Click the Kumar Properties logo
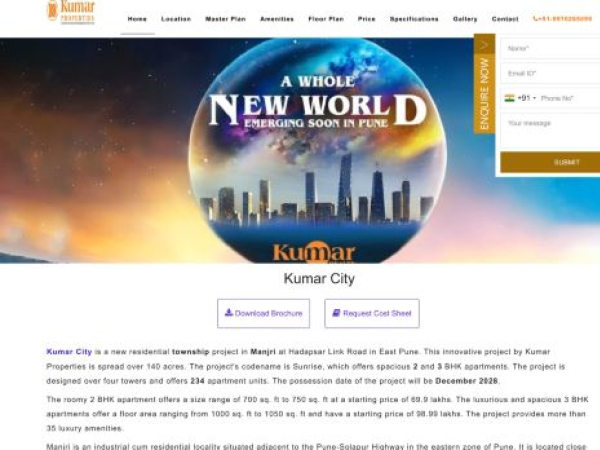600x450 pixels. pos(70,12)
